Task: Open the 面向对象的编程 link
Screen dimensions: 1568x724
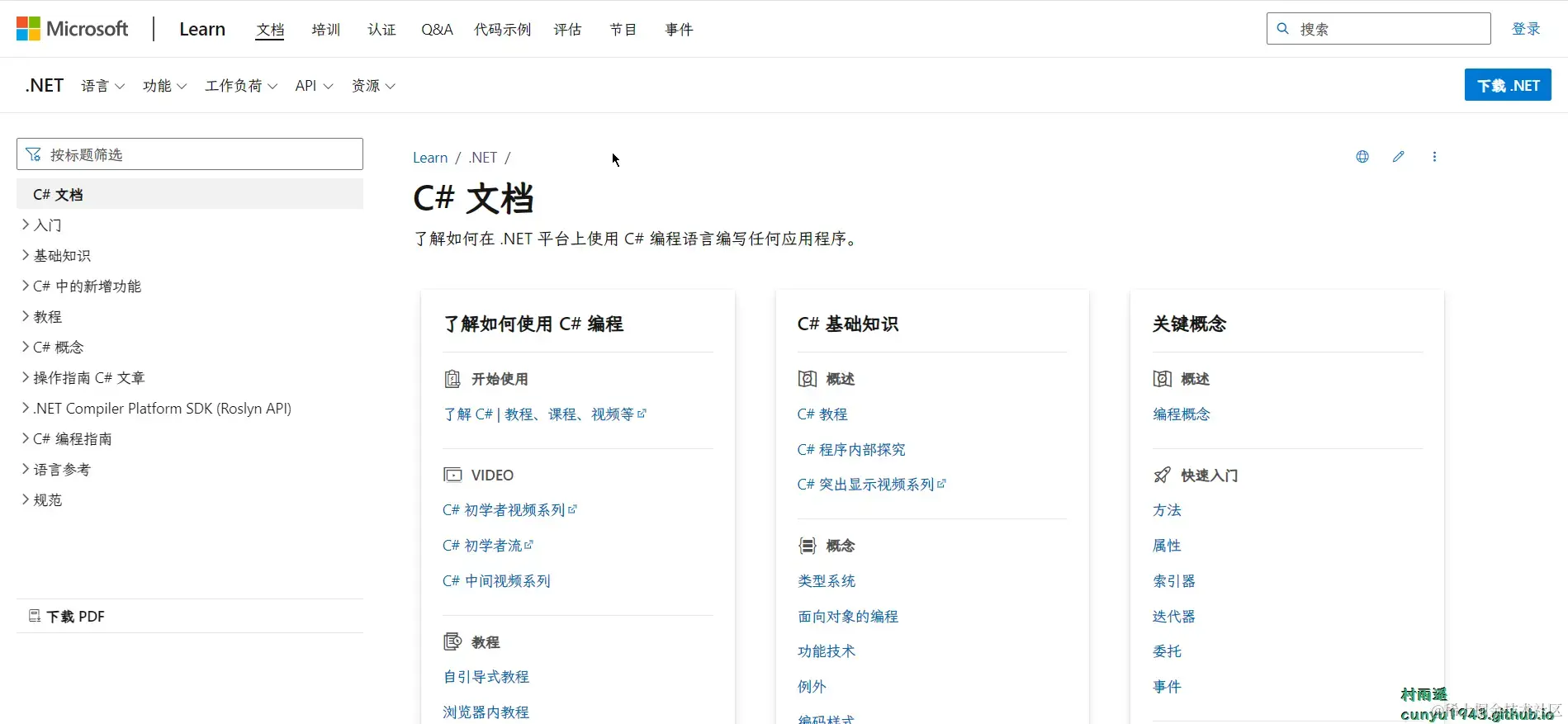Action: (x=848, y=616)
